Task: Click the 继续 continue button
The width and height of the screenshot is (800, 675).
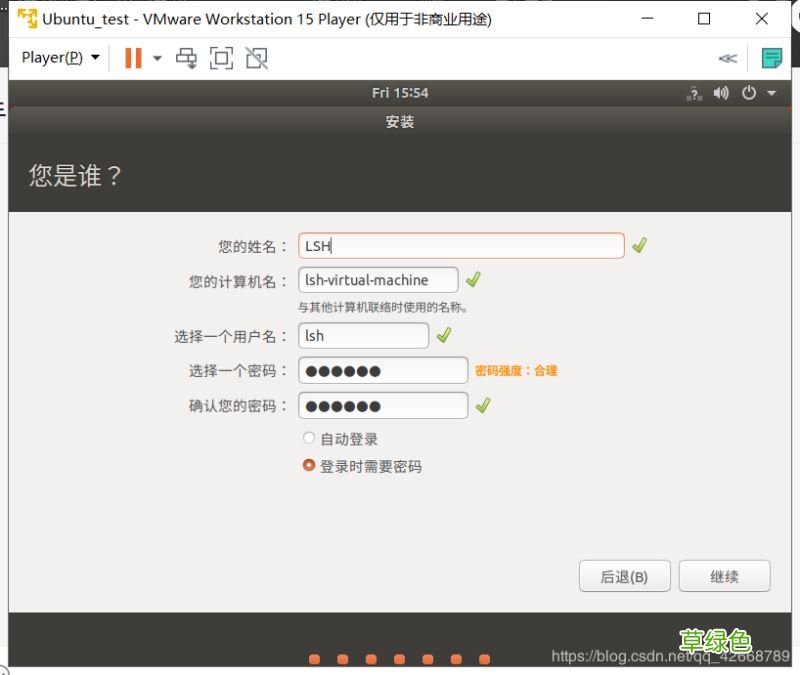Action: (724, 577)
